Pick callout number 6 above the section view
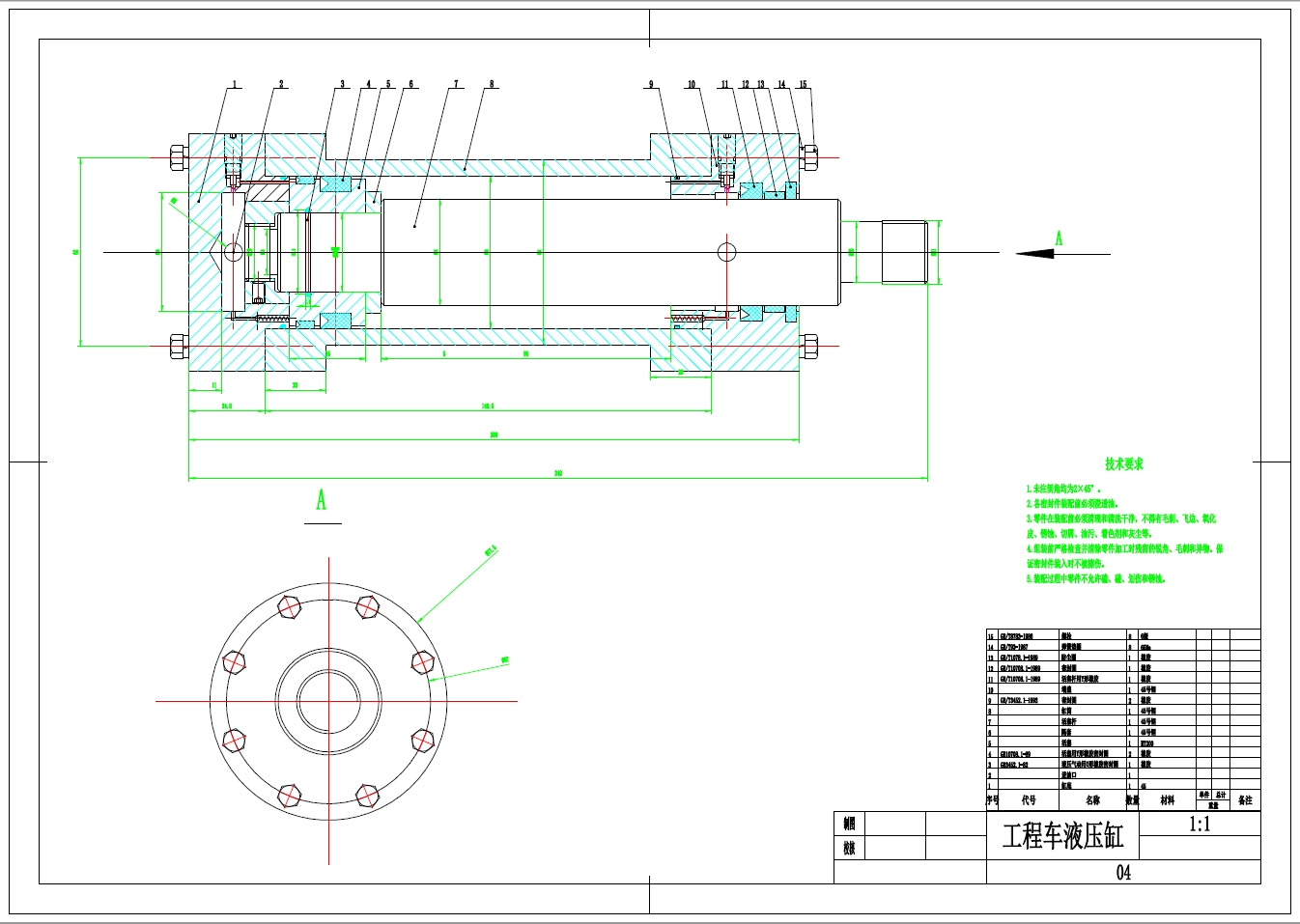This screenshot has height=924, width=1300. coord(410,84)
